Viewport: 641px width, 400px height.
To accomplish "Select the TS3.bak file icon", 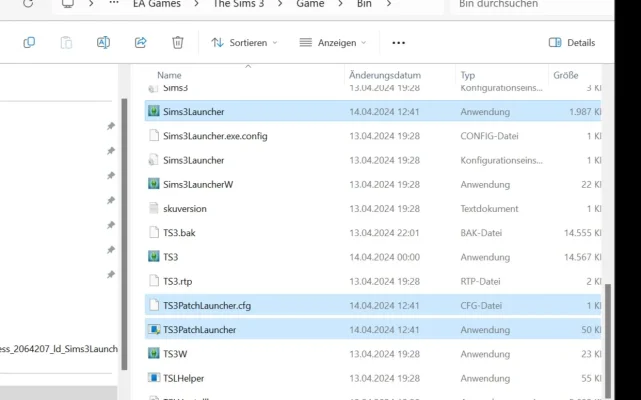I will 154,232.
